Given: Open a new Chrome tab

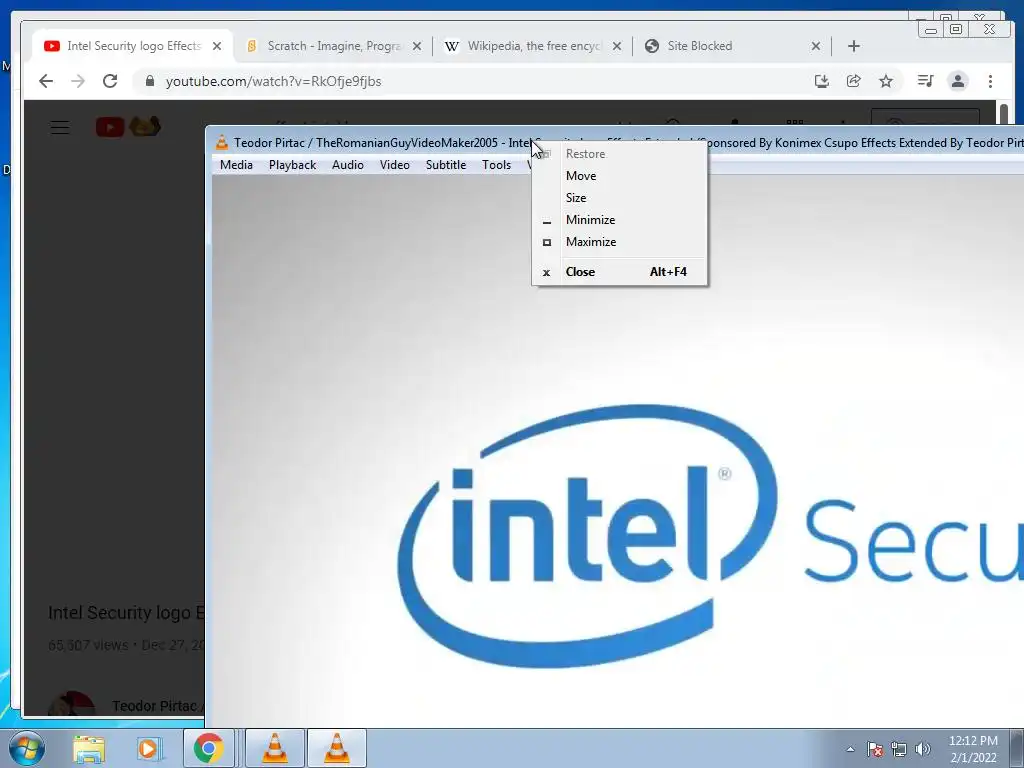Looking at the screenshot, I should click(854, 46).
